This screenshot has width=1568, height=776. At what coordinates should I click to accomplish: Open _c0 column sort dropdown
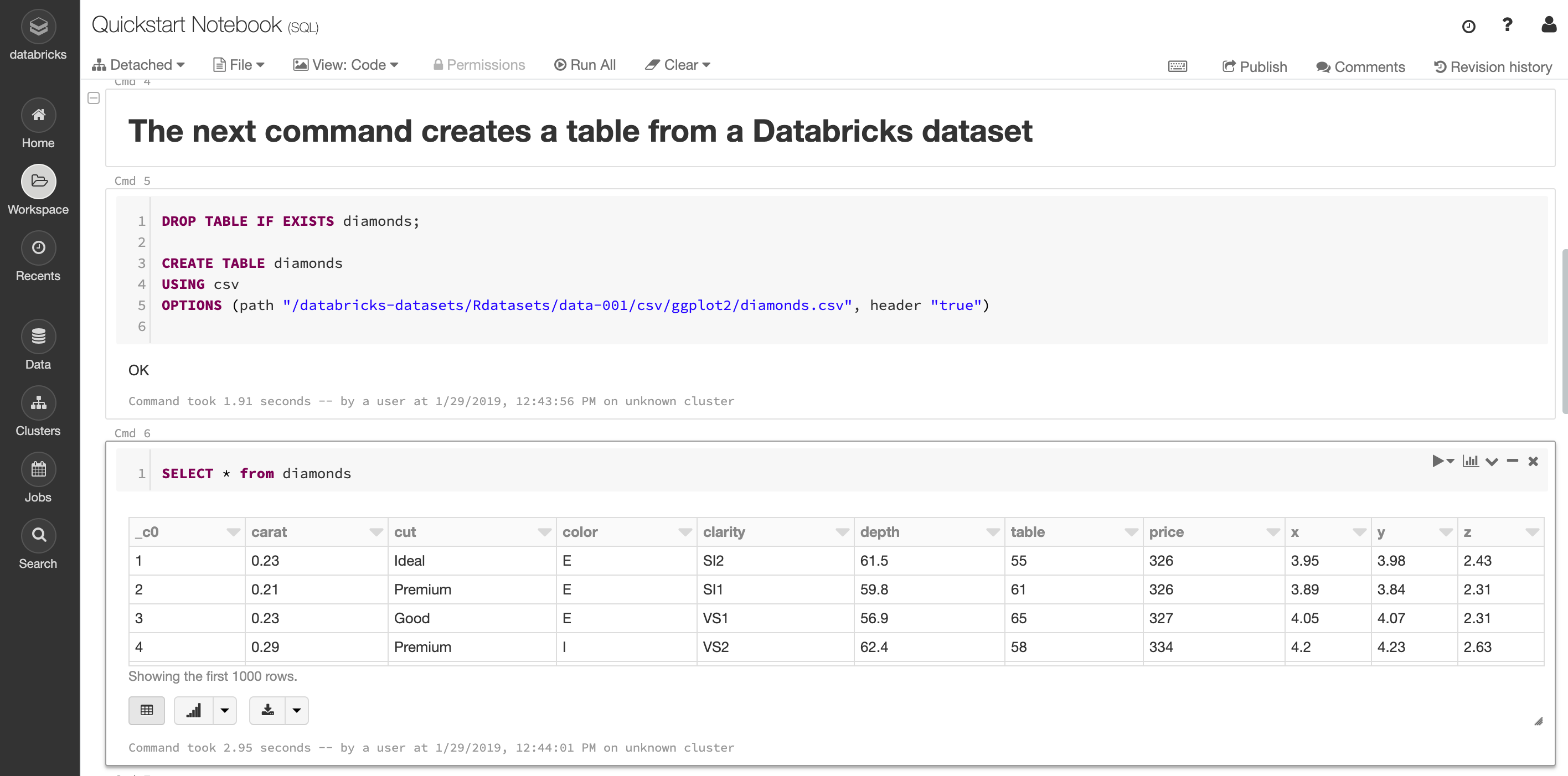pyautogui.click(x=233, y=532)
